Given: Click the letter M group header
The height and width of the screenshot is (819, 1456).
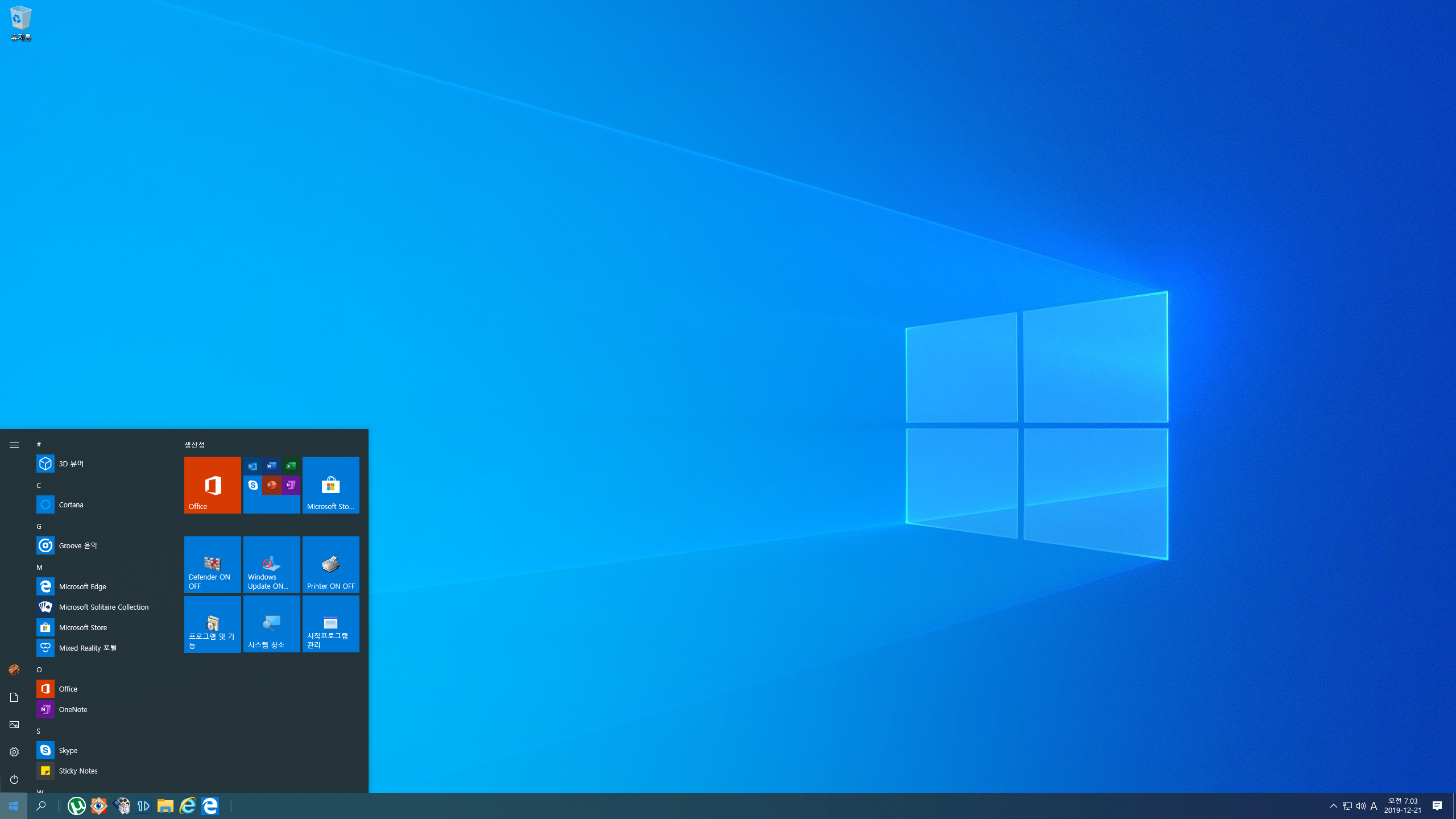Looking at the screenshot, I should pyautogui.click(x=39, y=567).
